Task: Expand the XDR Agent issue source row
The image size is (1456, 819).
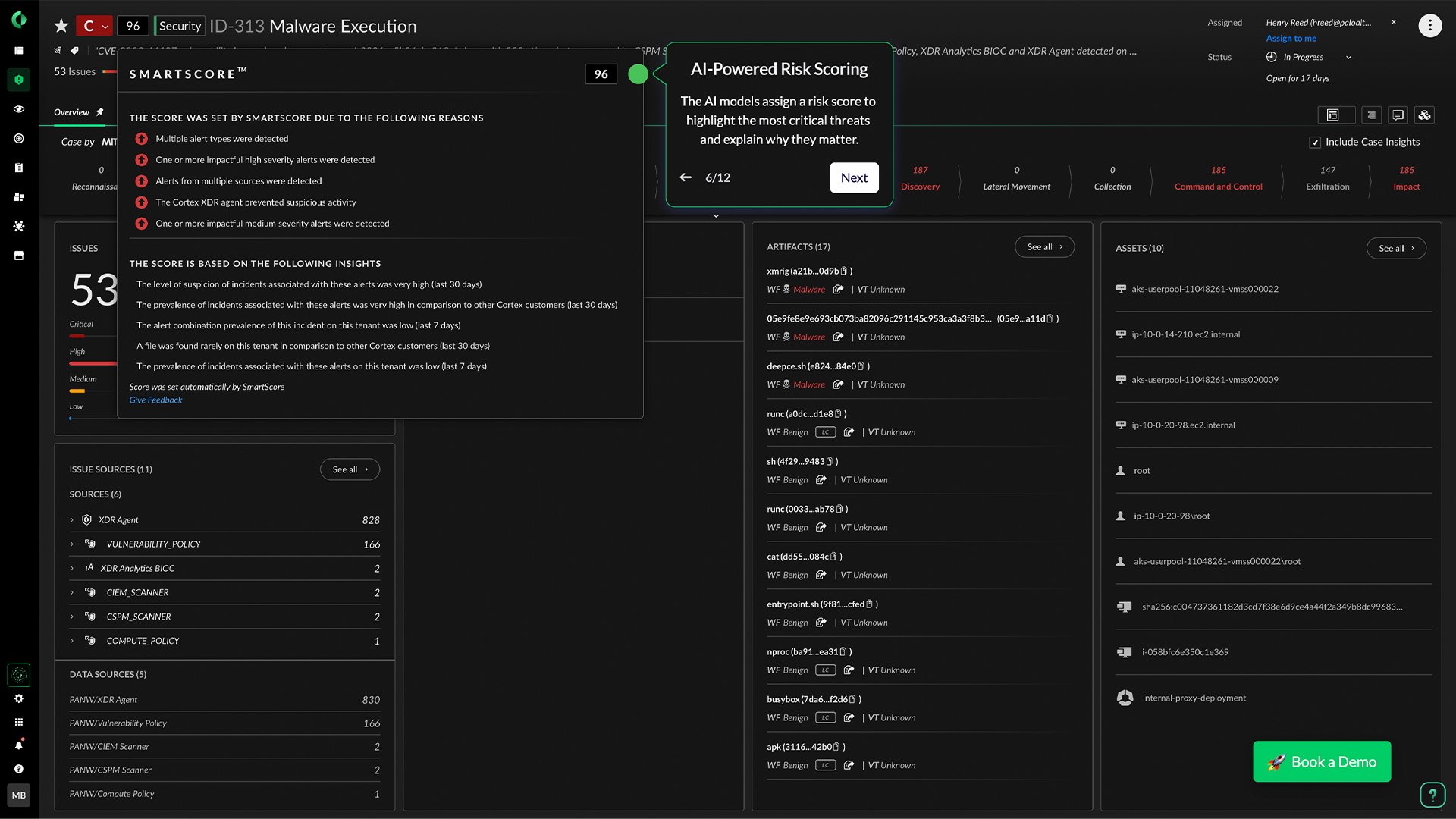Action: point(72,520)
